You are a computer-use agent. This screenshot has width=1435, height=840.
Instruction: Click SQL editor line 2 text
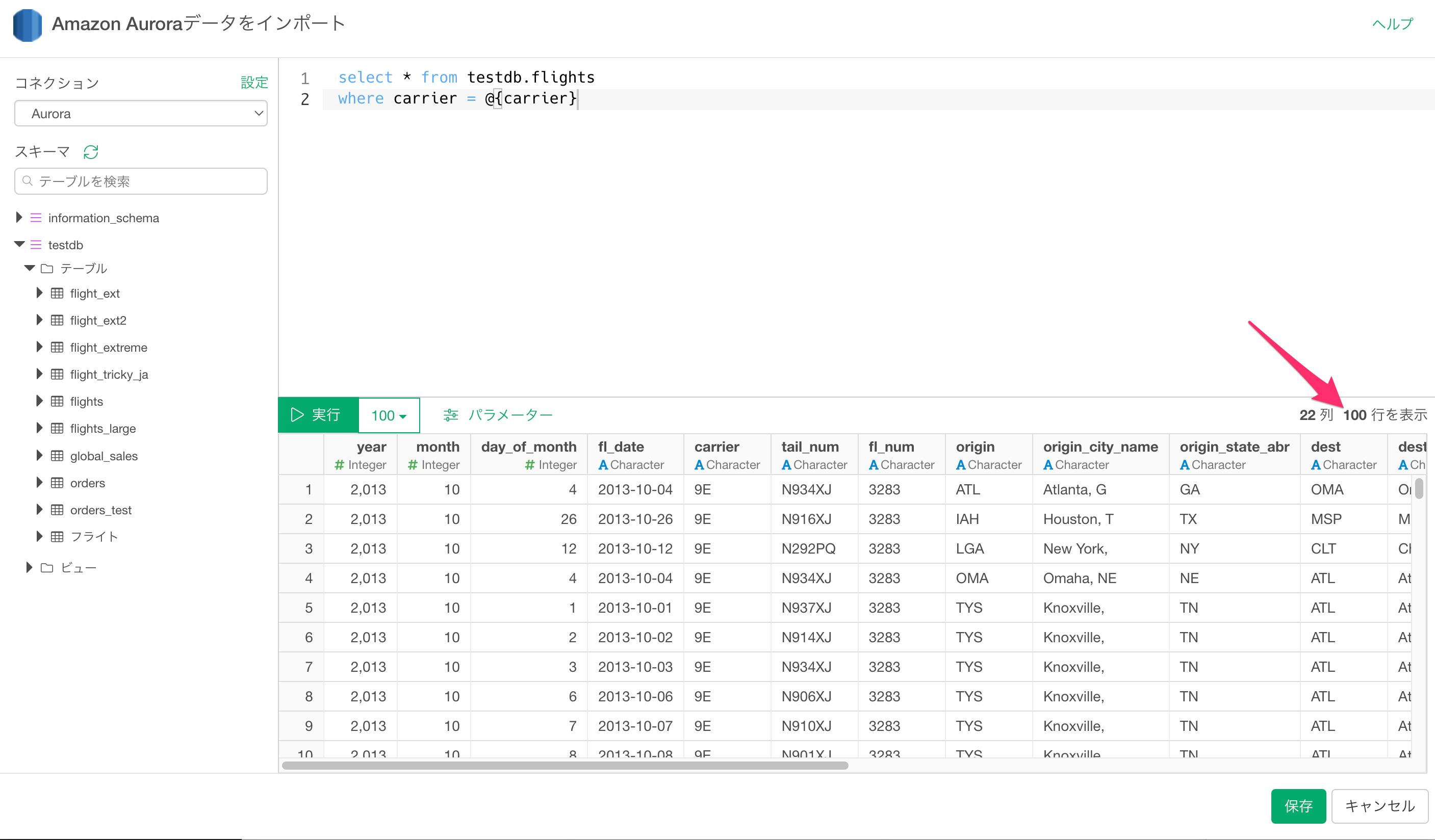457,98
